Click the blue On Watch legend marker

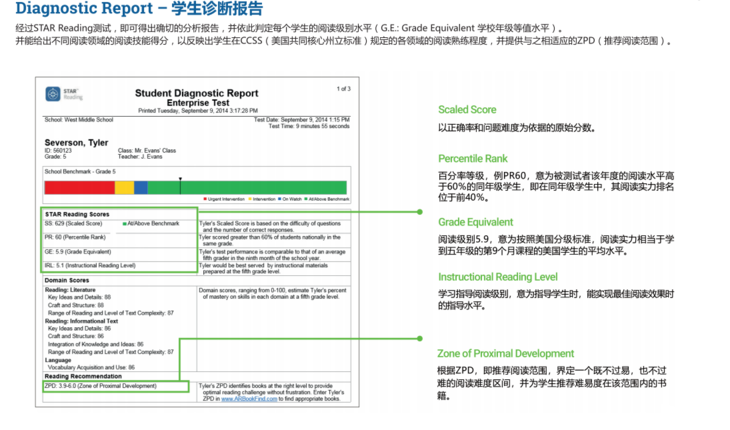(x=279, y=199)
